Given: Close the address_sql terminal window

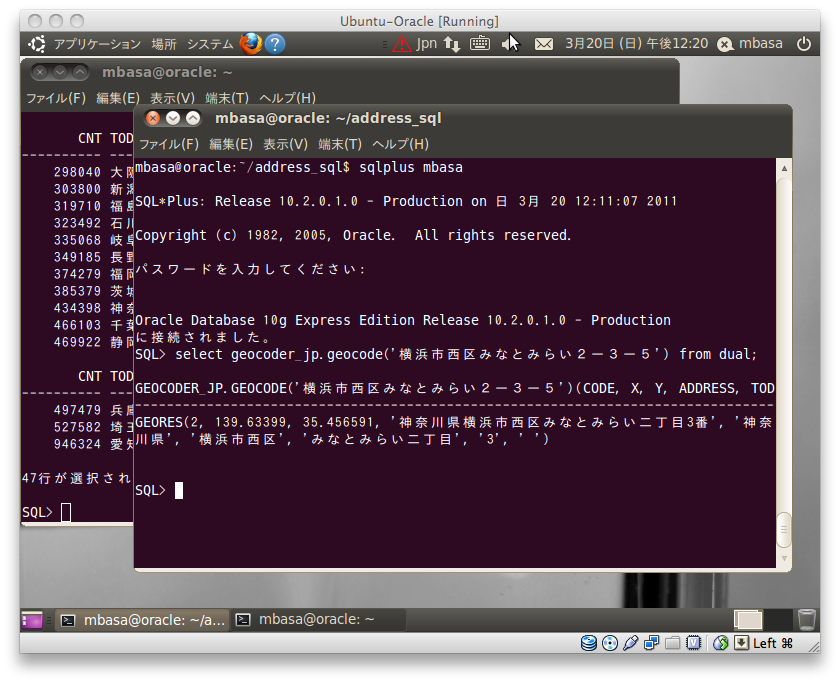Looking at the screenshot, I should click(x=153, y=118).
